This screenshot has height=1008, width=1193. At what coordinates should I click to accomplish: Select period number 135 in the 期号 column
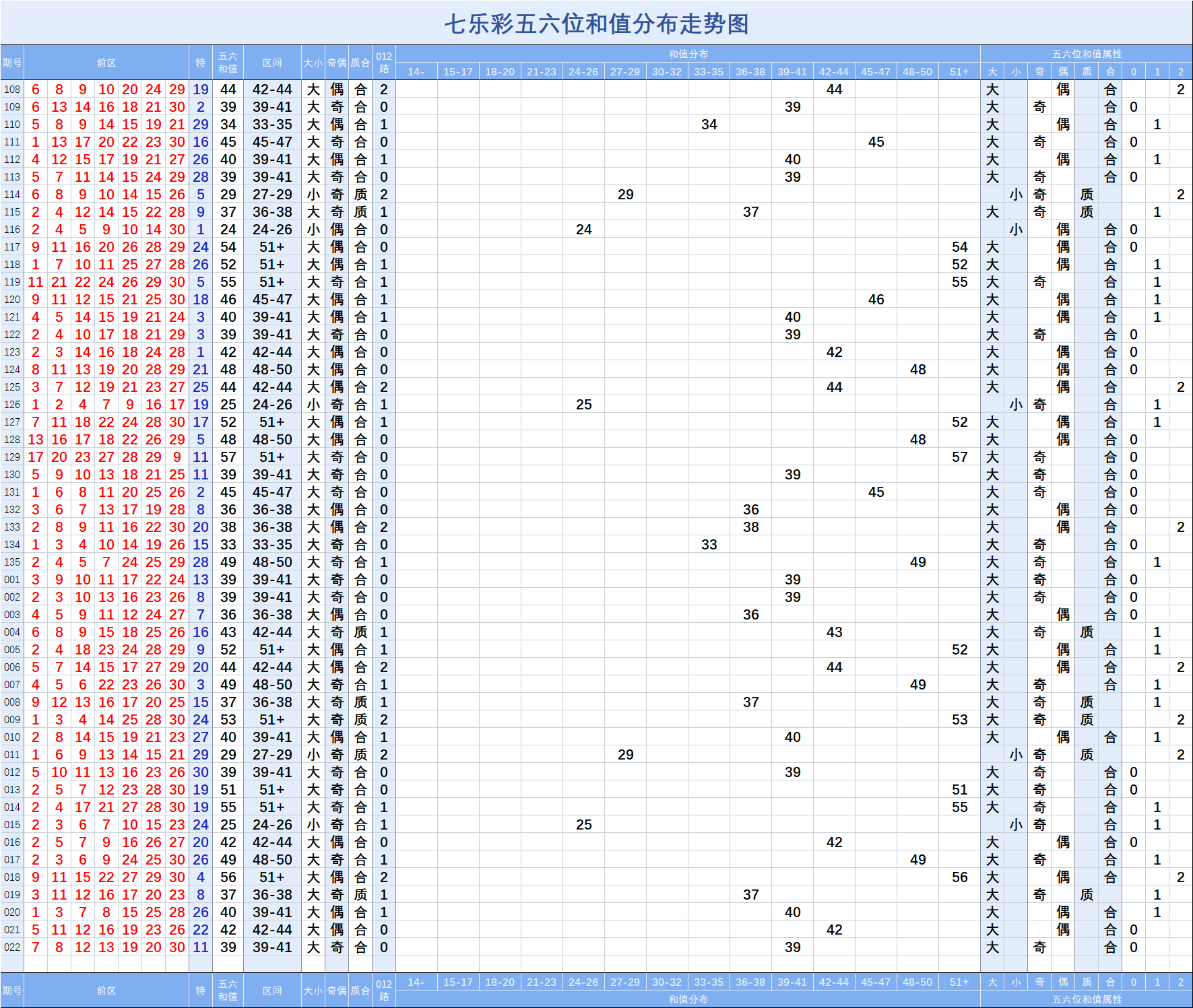(12, 562)
